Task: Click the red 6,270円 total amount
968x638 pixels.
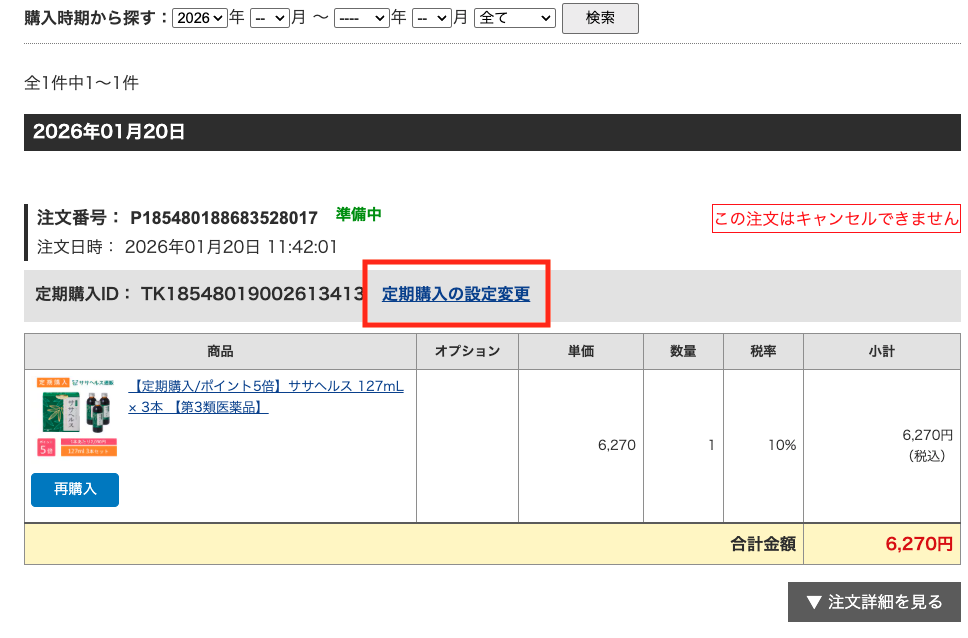Action: (919, 544)
